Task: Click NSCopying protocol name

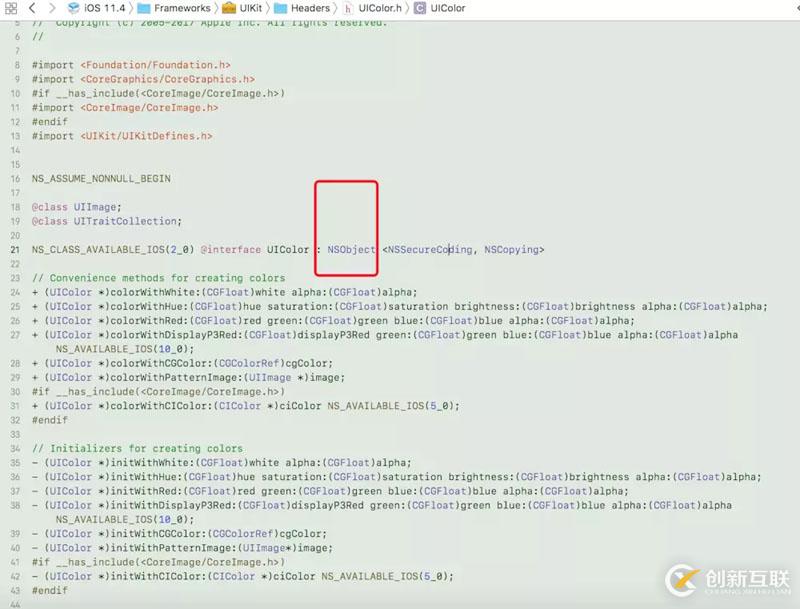Action: tap(511, 249)
